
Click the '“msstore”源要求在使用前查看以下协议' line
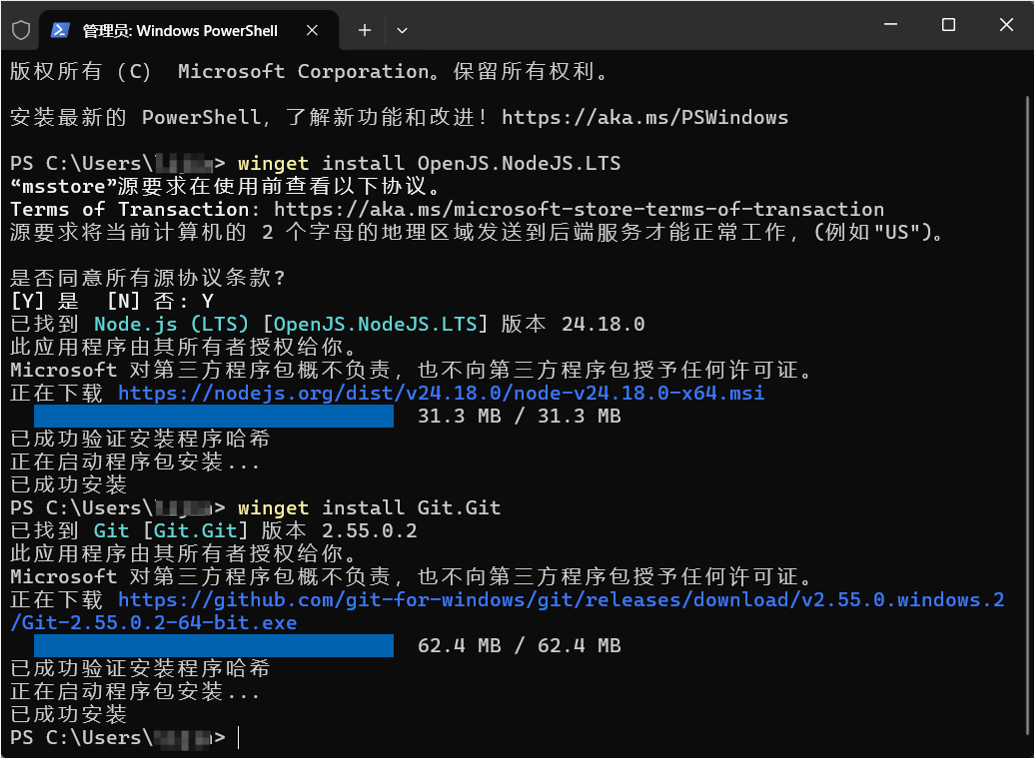(x=226, y=187)
